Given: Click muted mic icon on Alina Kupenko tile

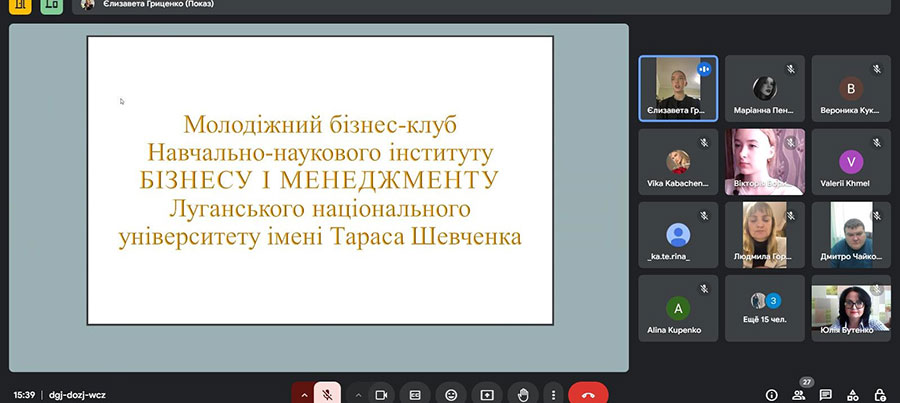Looking at the screenshot, I should [x=704, y=289].
